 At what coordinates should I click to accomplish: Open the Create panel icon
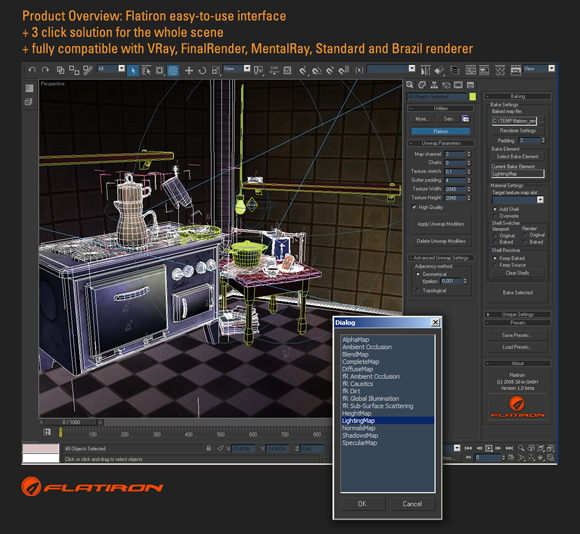coord(409,85)
